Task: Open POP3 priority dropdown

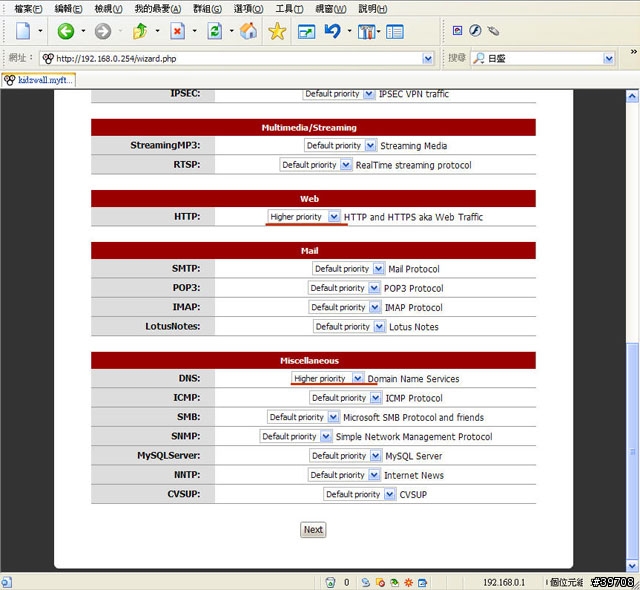Action: click(344, 288)
